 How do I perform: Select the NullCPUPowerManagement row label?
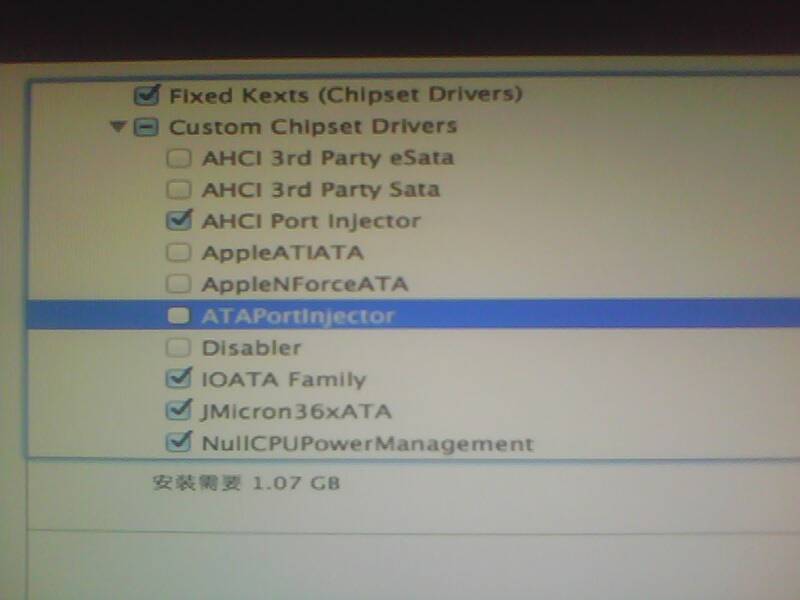click(367, 443)
